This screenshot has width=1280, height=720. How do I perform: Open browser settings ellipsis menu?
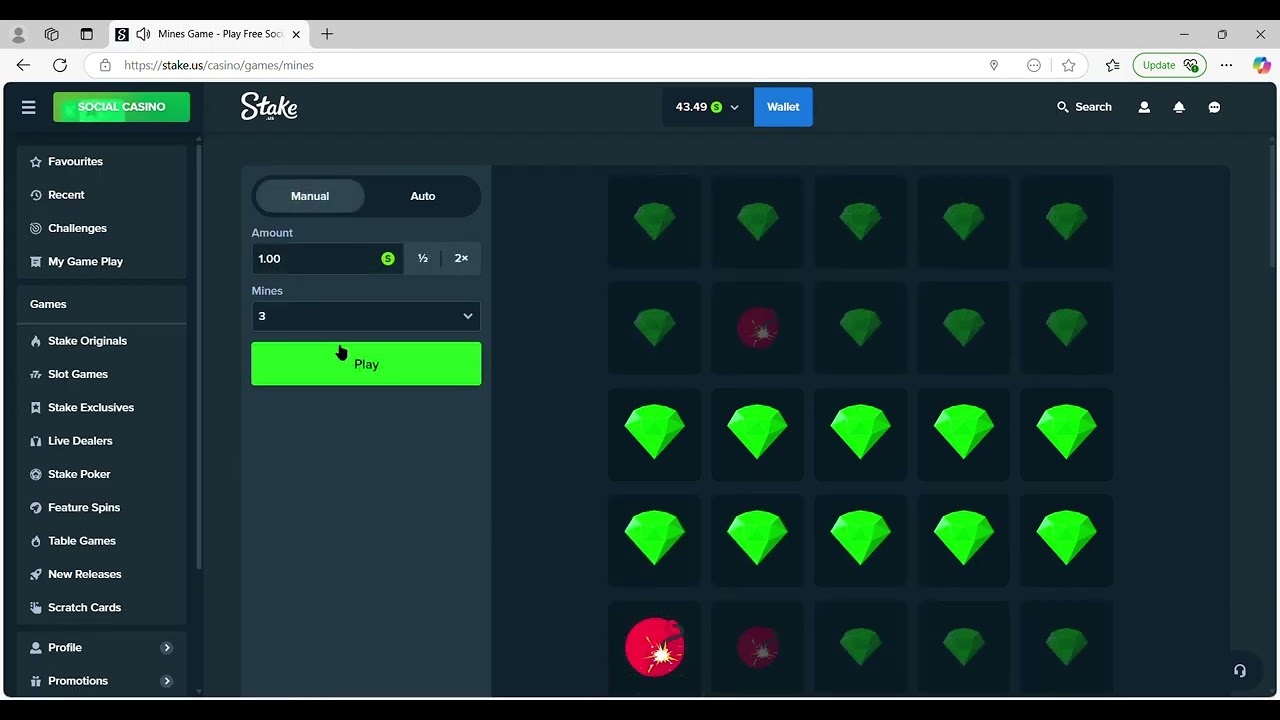[x=1227, y=65]
